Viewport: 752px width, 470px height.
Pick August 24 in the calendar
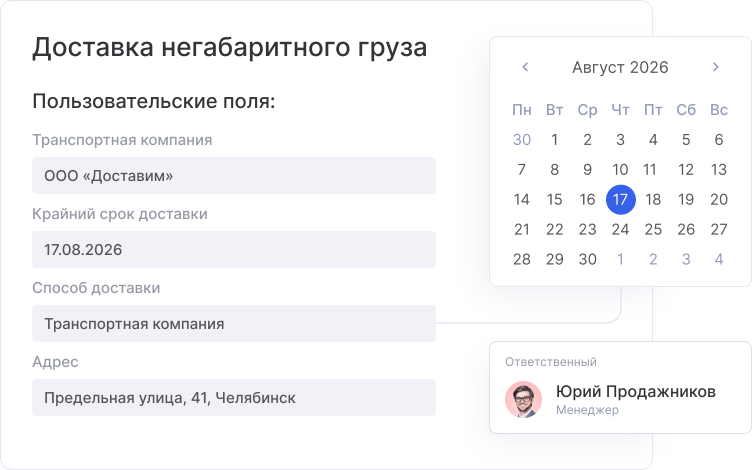click(x=620, y=230)
